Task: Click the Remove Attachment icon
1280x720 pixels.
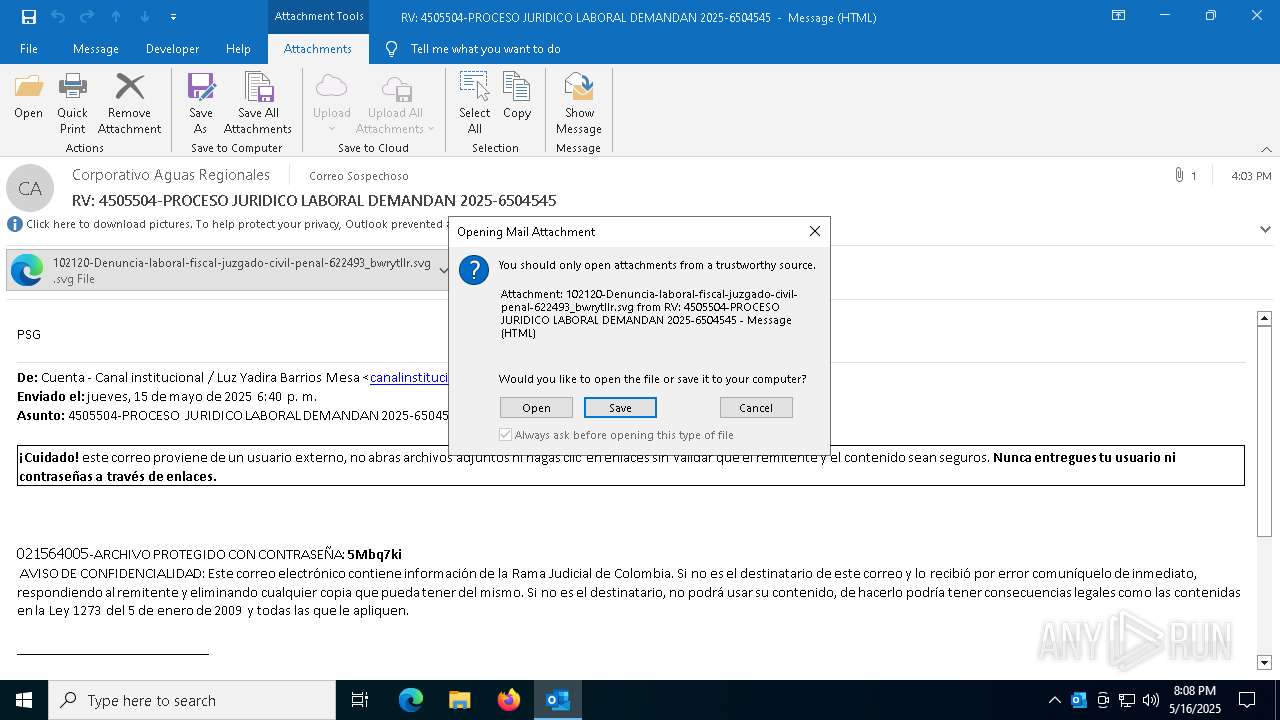Action: pyautogui.click(x=129, y=104)
